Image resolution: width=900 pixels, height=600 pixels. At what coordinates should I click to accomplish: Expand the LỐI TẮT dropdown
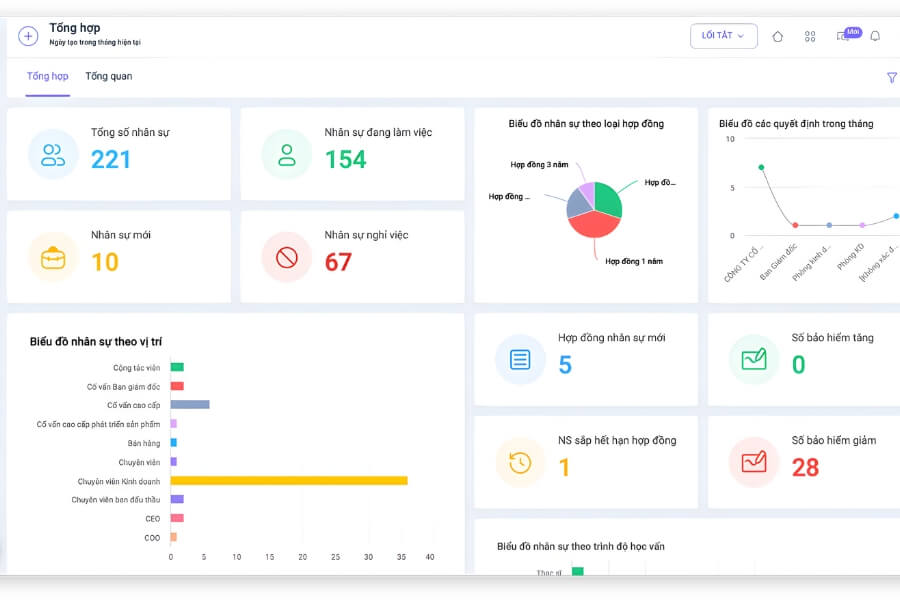[x=723, y=36]
